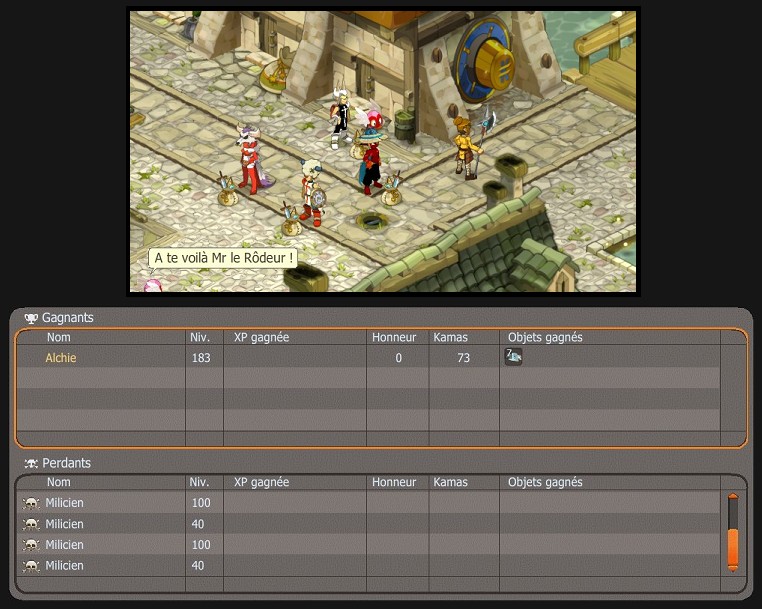
Task: Click the loot bag beside the red-and-white character
Action: pos(227,191)
